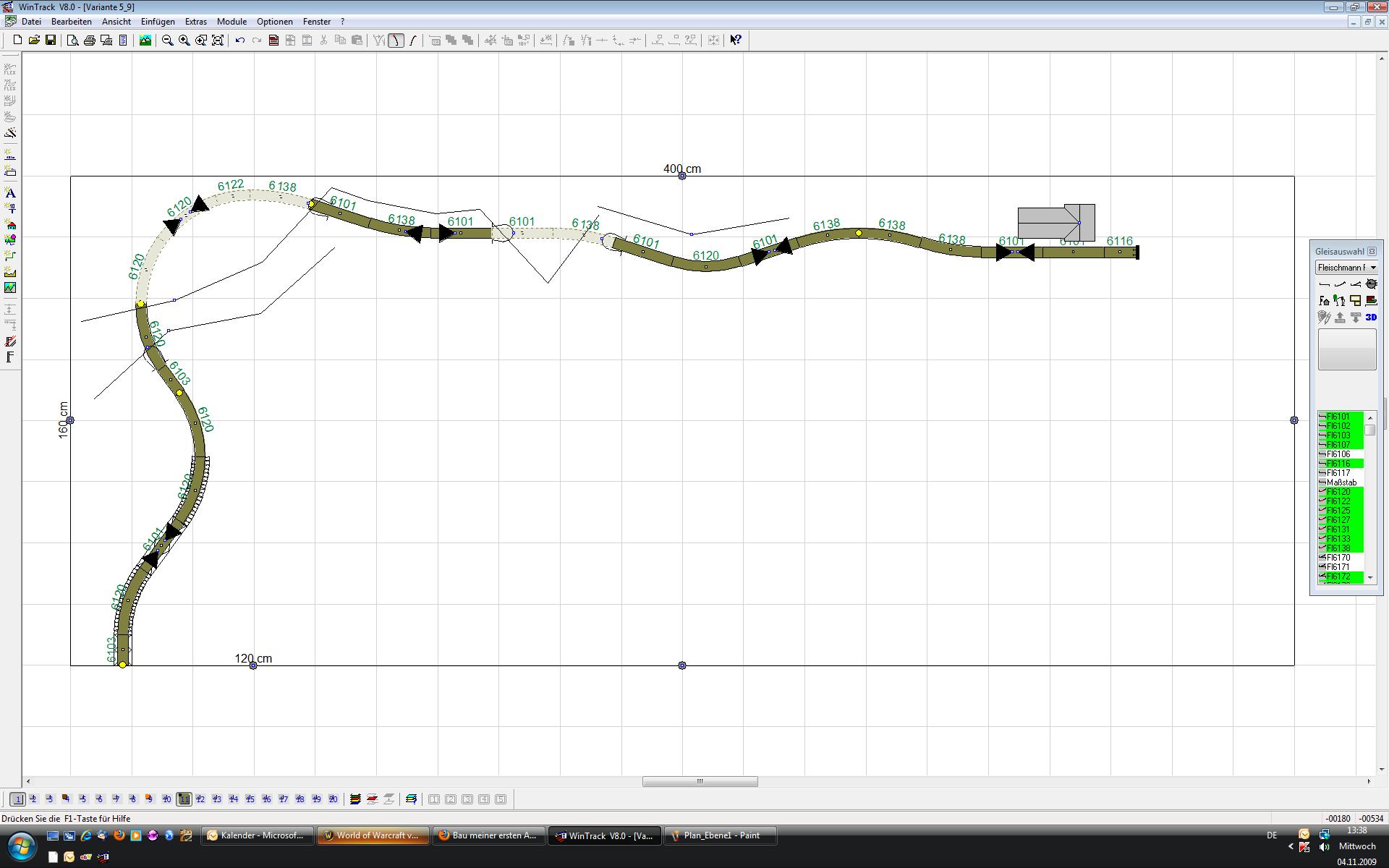
Task: Click the Undo arrow icon
Action: [x=240, y=41]
